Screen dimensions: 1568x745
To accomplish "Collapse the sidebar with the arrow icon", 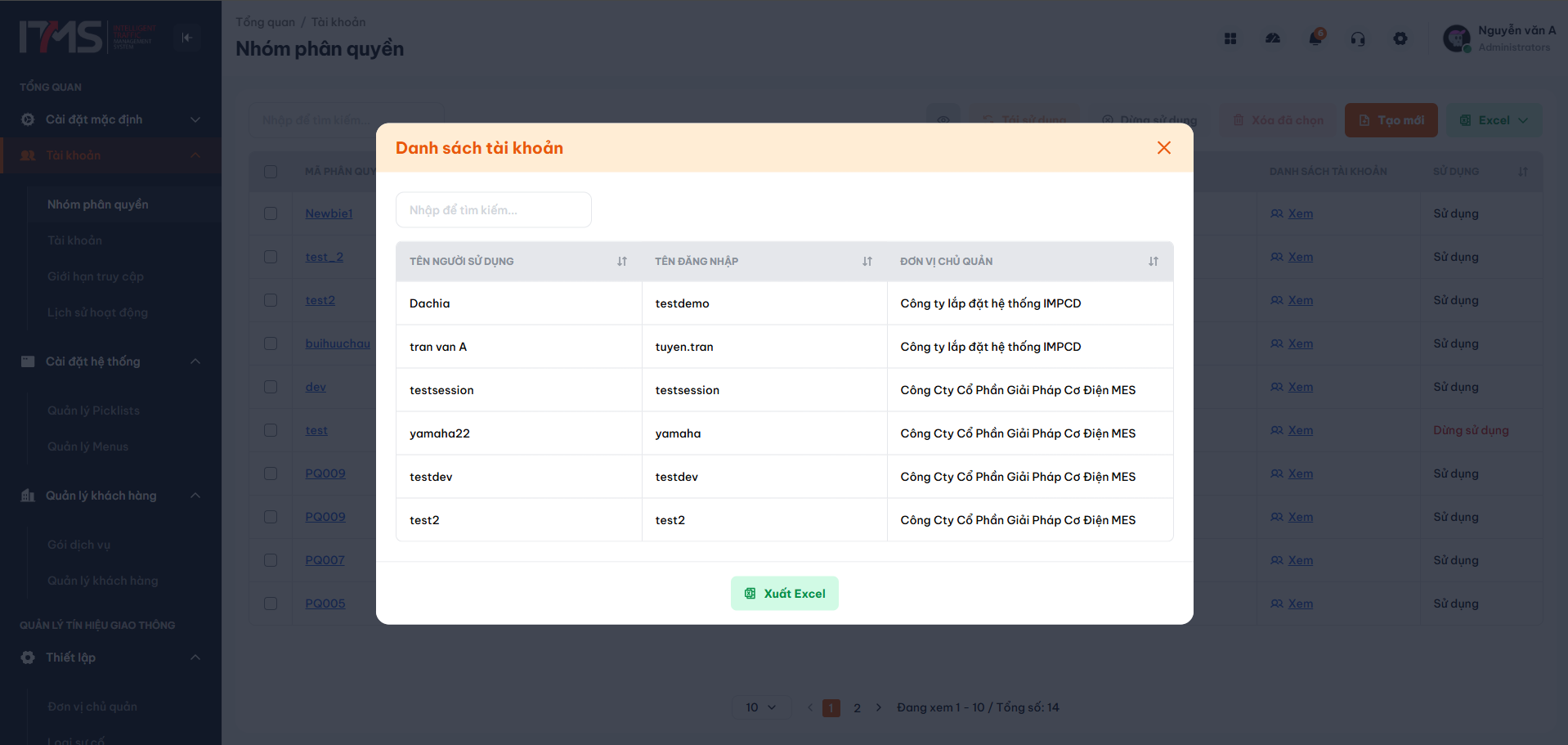I will click(187, 38).
